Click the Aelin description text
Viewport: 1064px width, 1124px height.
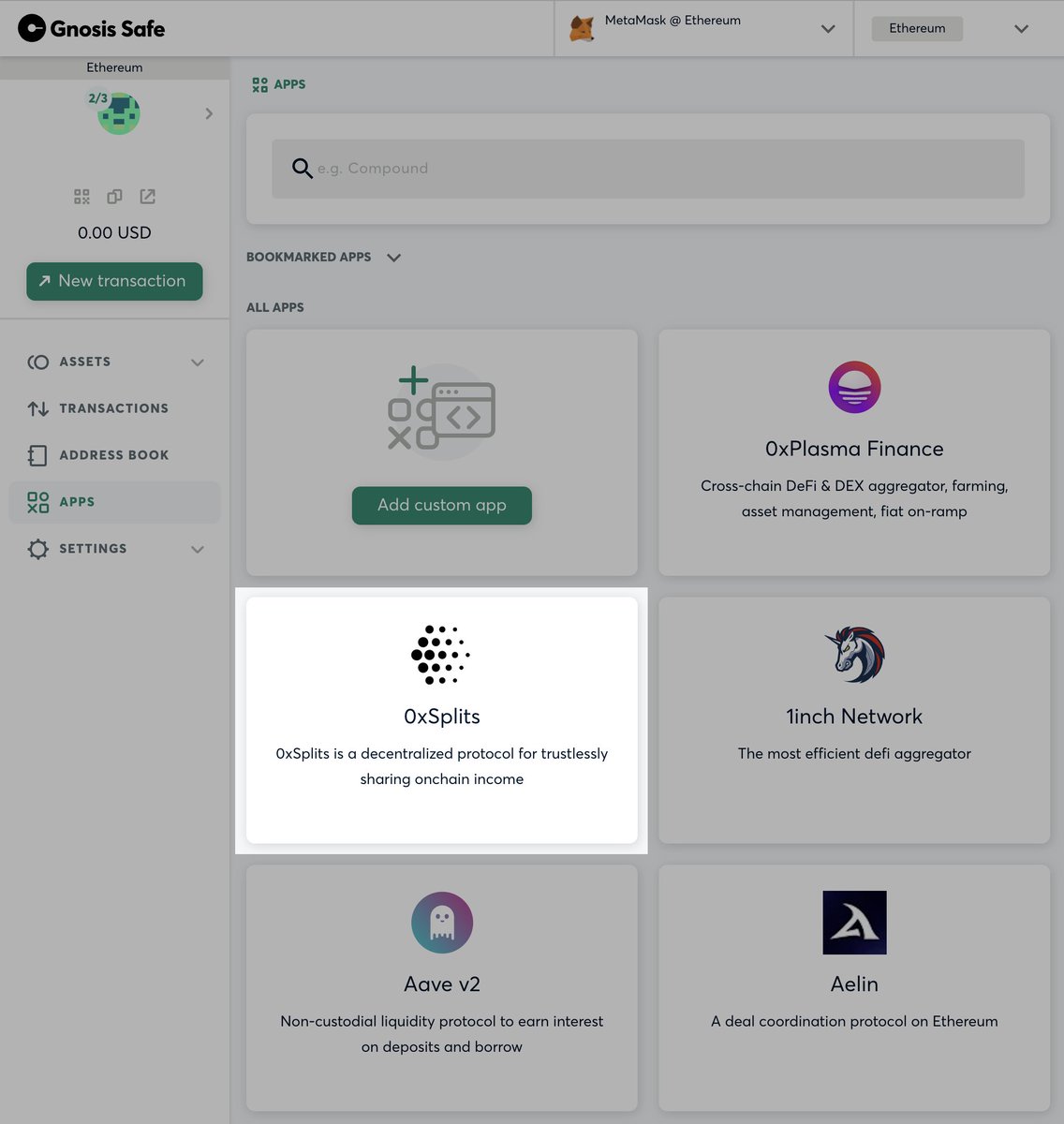click(854, 1021)
